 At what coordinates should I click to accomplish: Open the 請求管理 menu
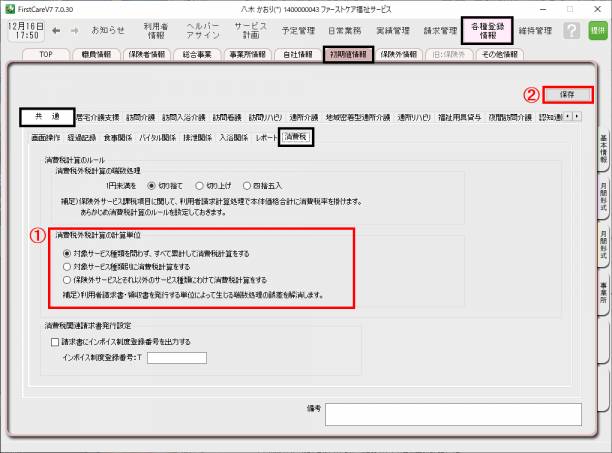click(x=436, y=31)
